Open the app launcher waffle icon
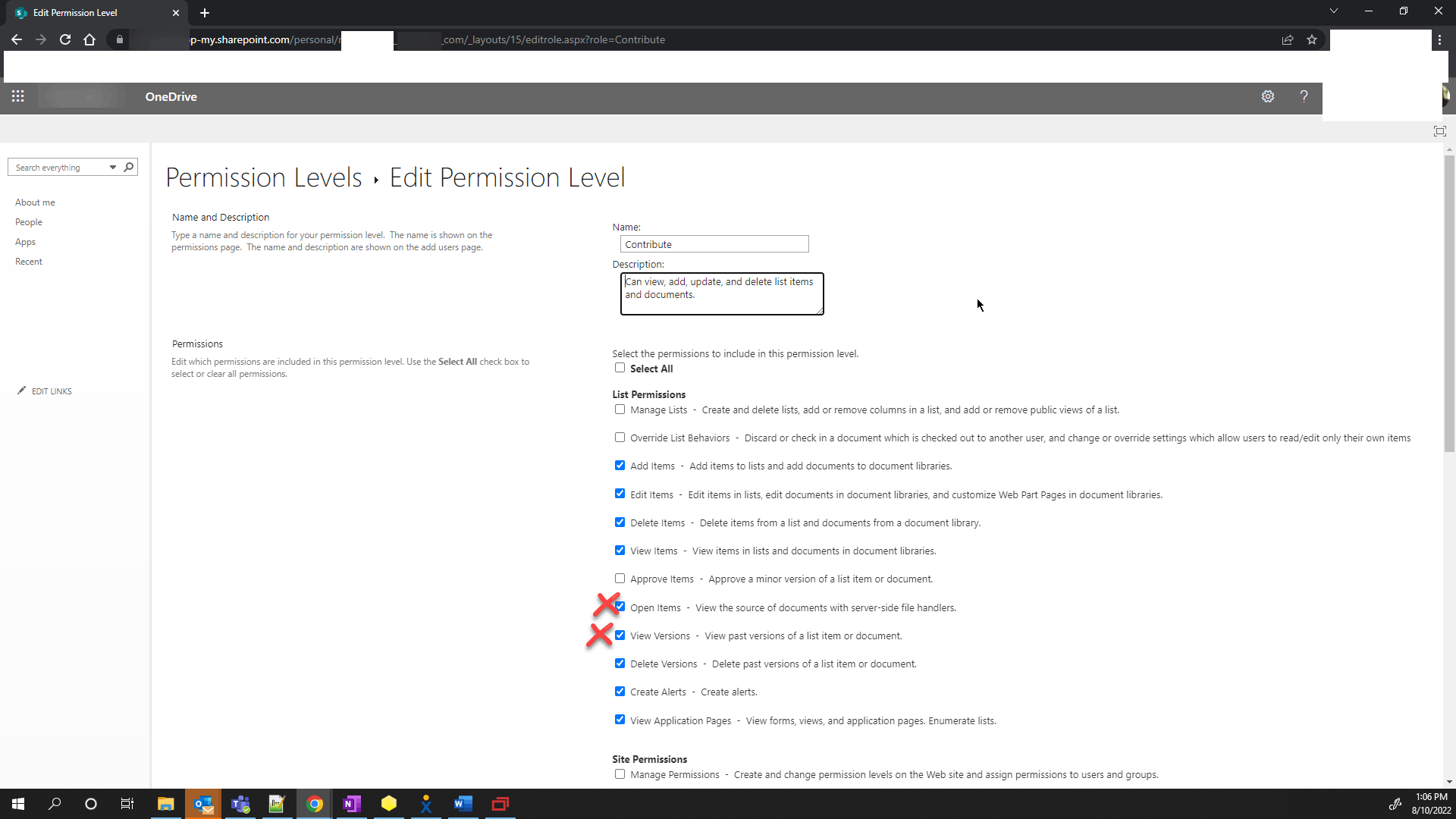The width and height of the screenshot is (1456, 819). (x=17, y=96)
